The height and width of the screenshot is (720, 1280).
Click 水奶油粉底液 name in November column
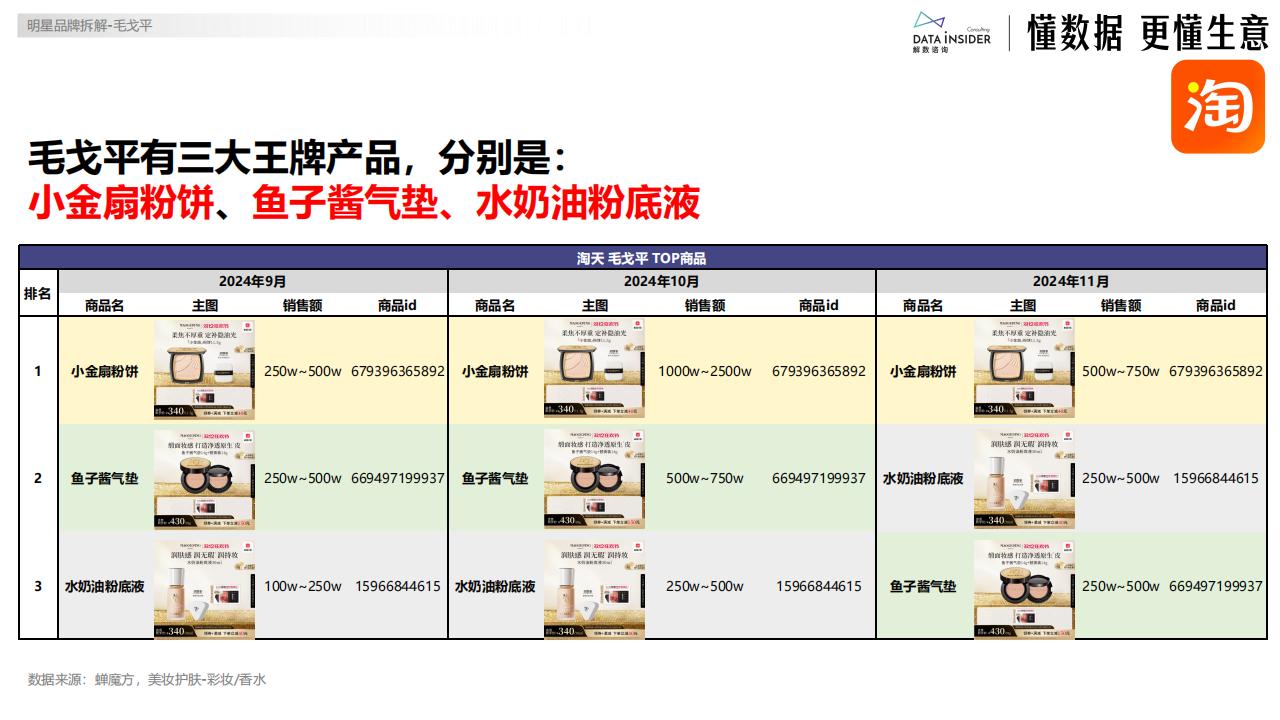(923, 479)
